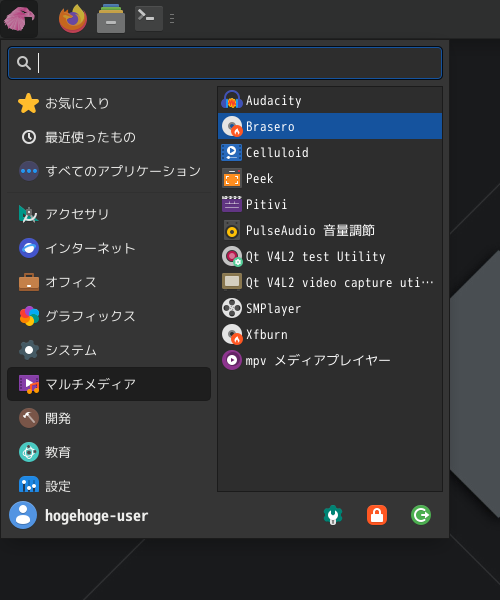Launch mpv メディアプレイヤー
This screenshot has height=600, width=500.
pos(330,360)
